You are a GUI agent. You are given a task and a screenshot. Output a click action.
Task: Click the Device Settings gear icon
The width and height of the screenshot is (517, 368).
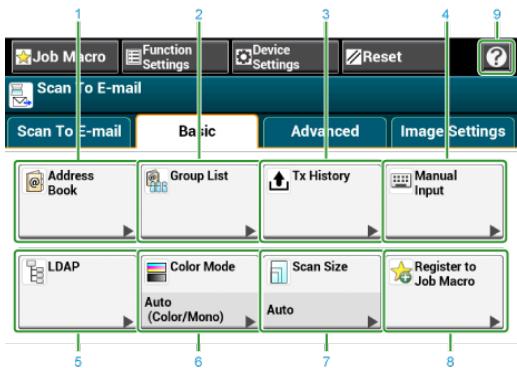(x=244, y=57)
